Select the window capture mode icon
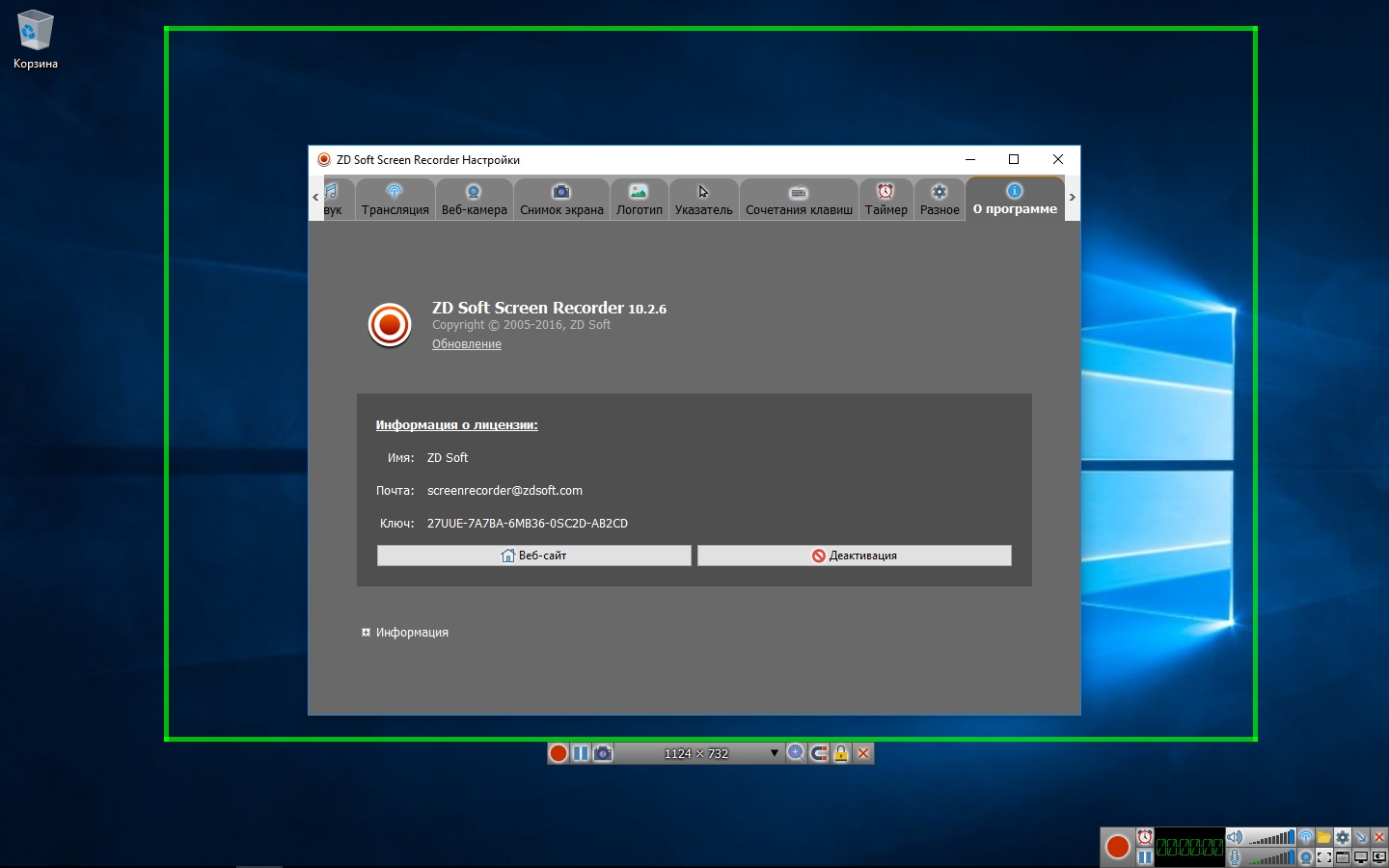The height and width of the screenshot is (868, 1389). coord(1343,857)
